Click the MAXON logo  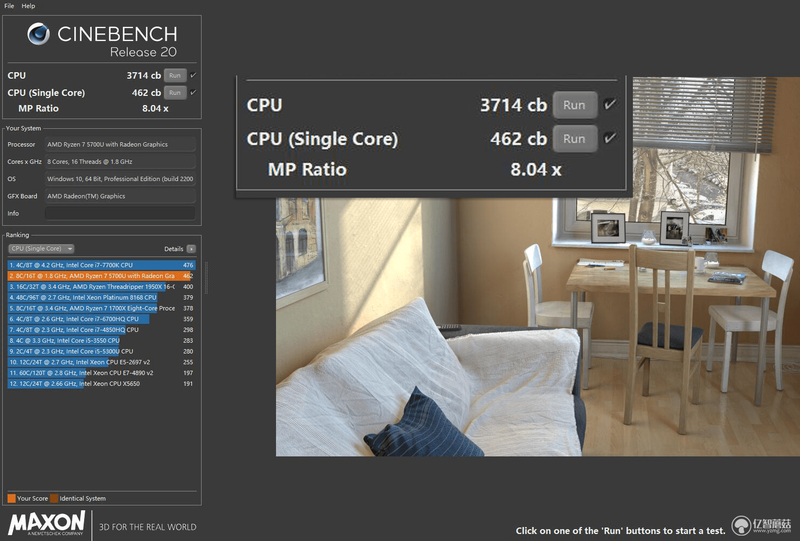[46, 524]
